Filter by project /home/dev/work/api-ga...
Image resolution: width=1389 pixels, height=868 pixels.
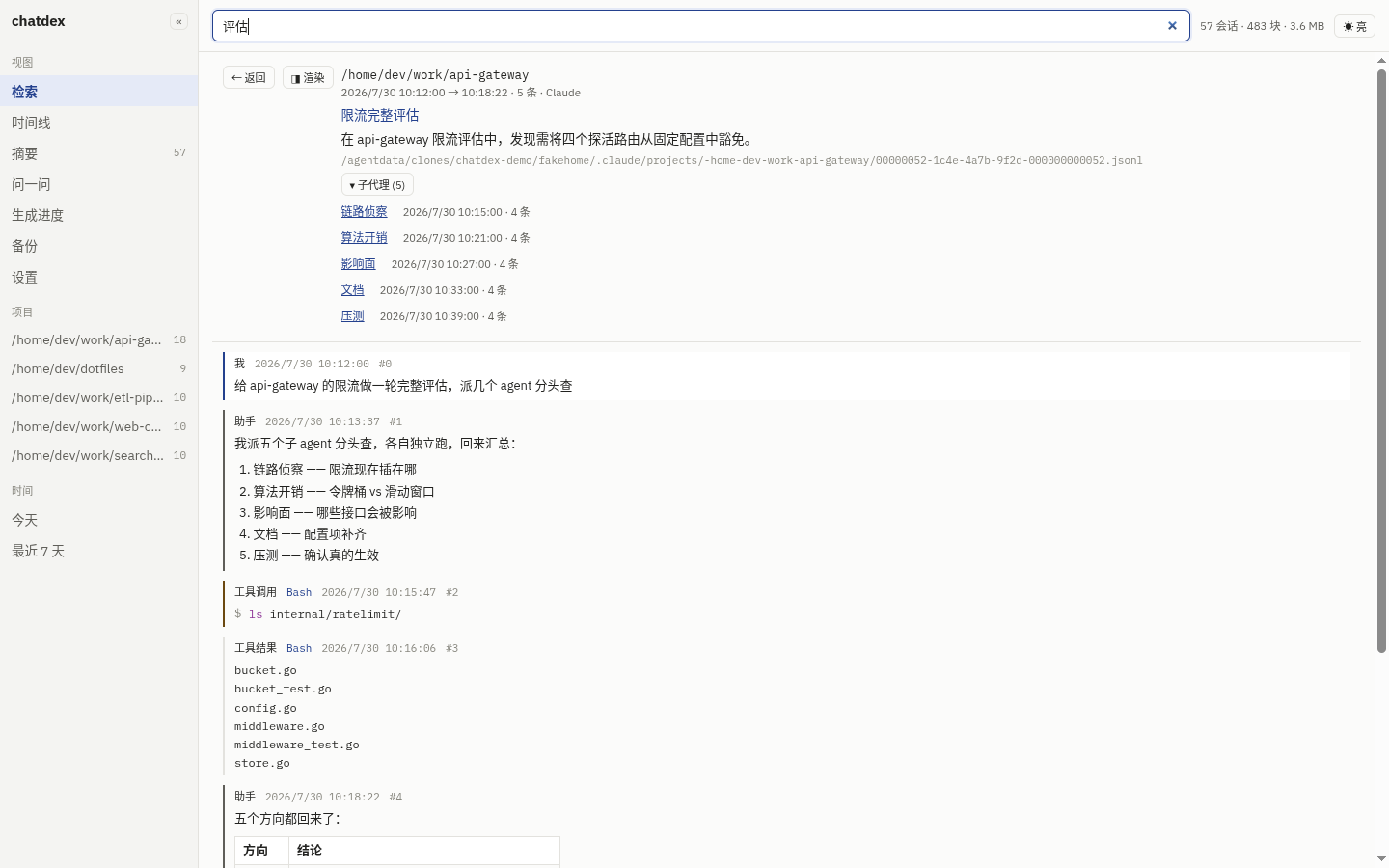pos(98,339)
